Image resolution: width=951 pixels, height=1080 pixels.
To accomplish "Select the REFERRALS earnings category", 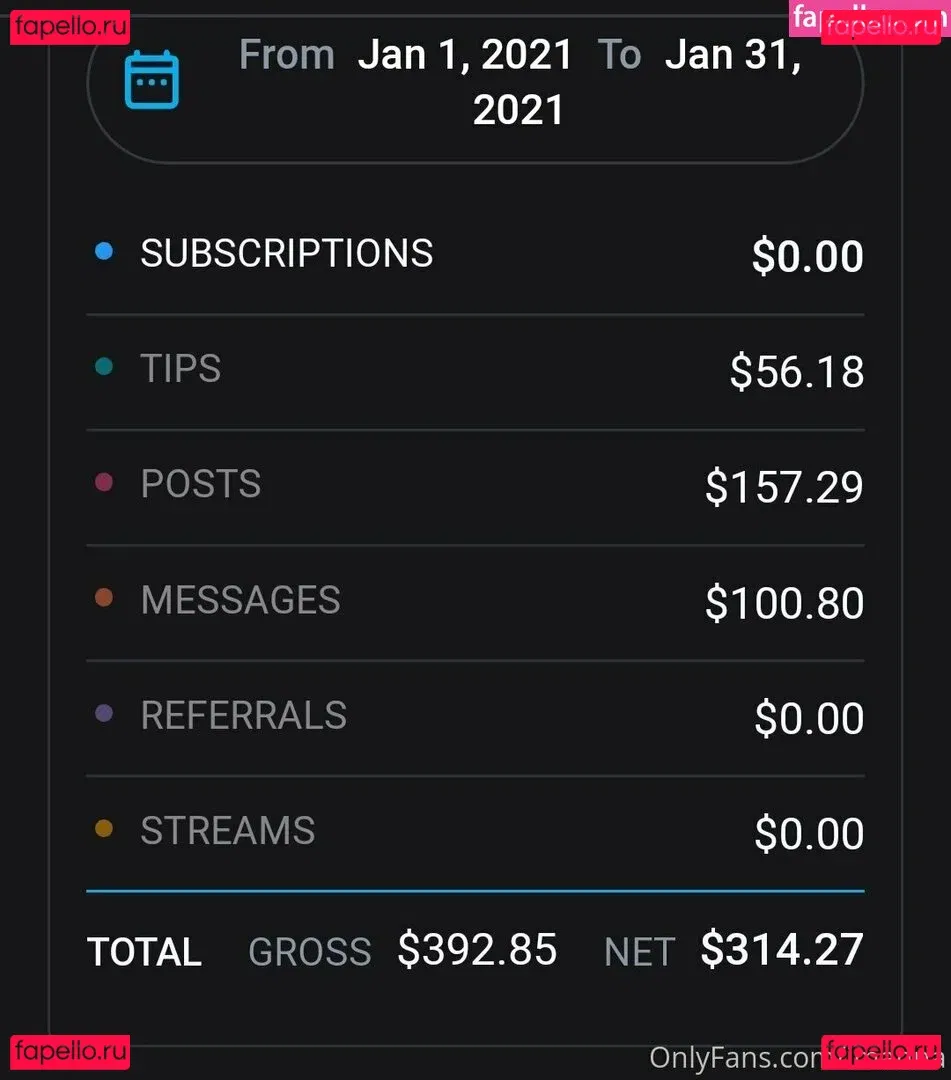I will (x=244, y=715).
